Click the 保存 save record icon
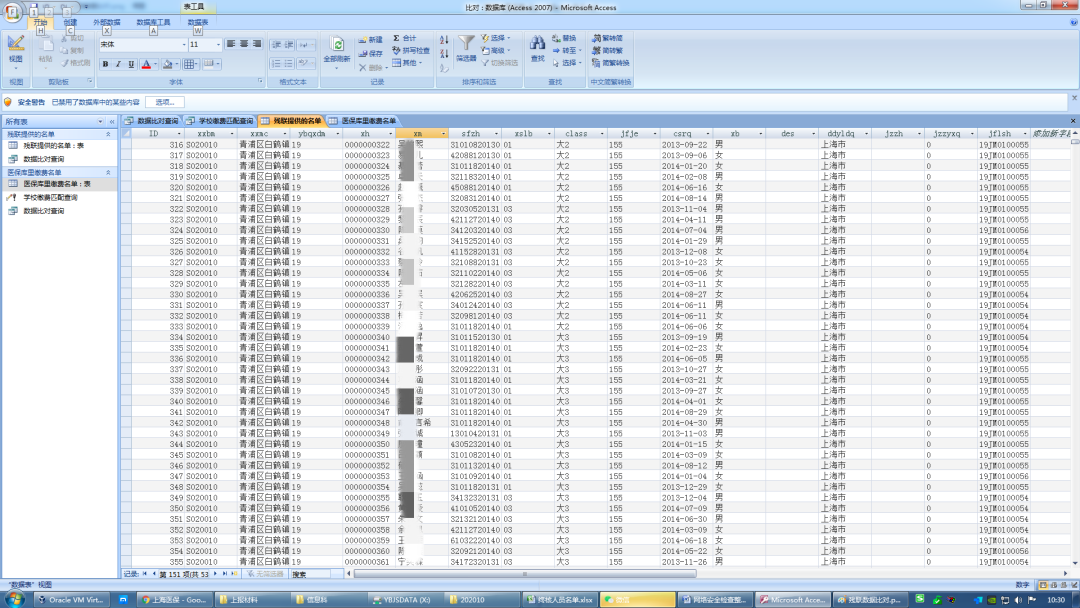 pos(370,53)
